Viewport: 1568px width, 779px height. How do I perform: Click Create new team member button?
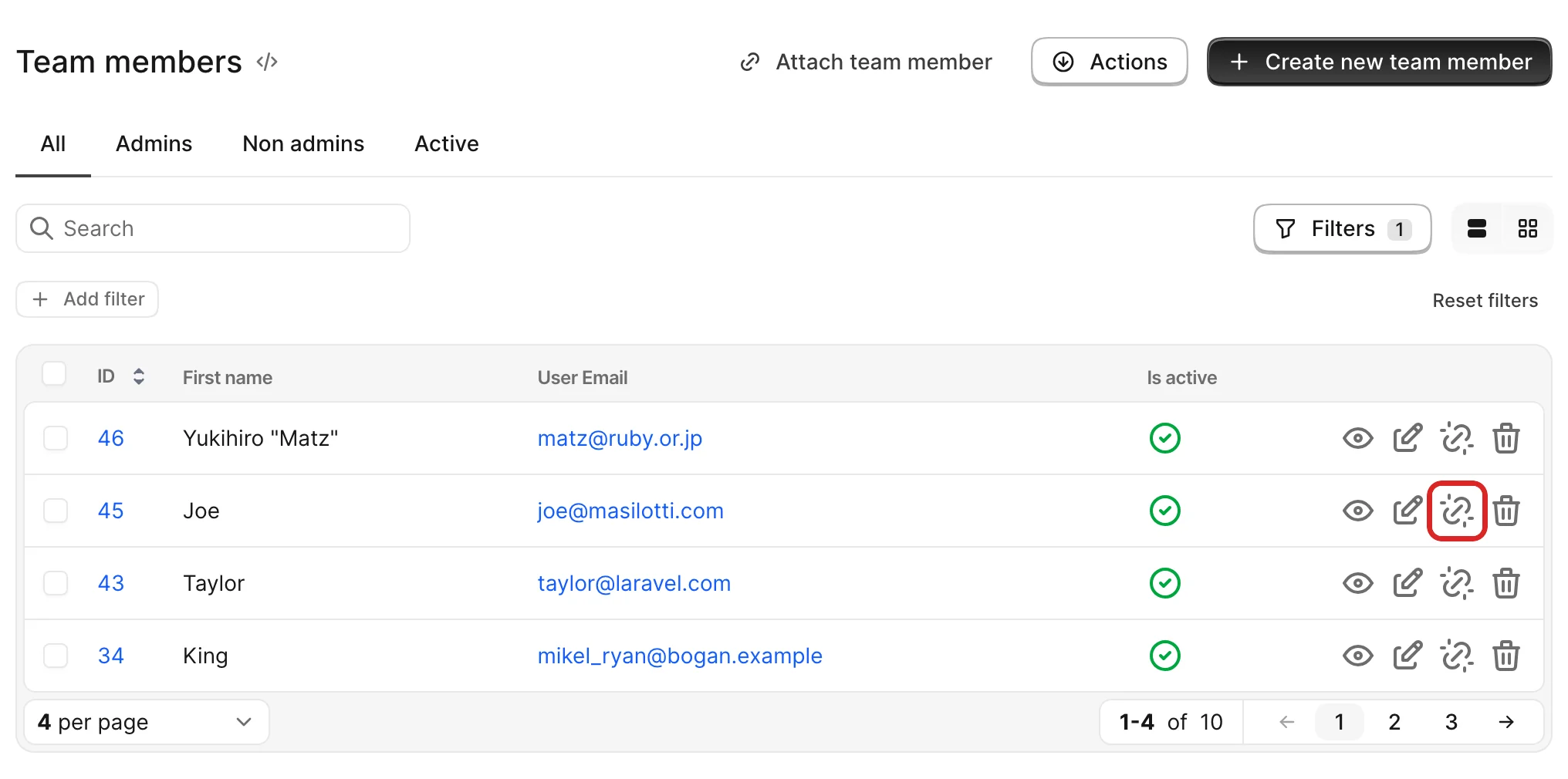click(1379, 62)
